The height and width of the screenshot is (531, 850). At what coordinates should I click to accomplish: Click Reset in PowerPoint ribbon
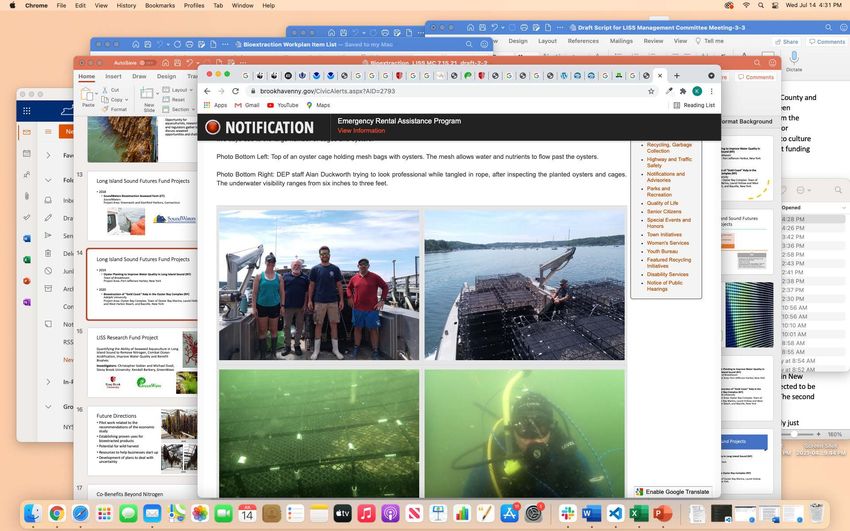[x=174, y=100]
